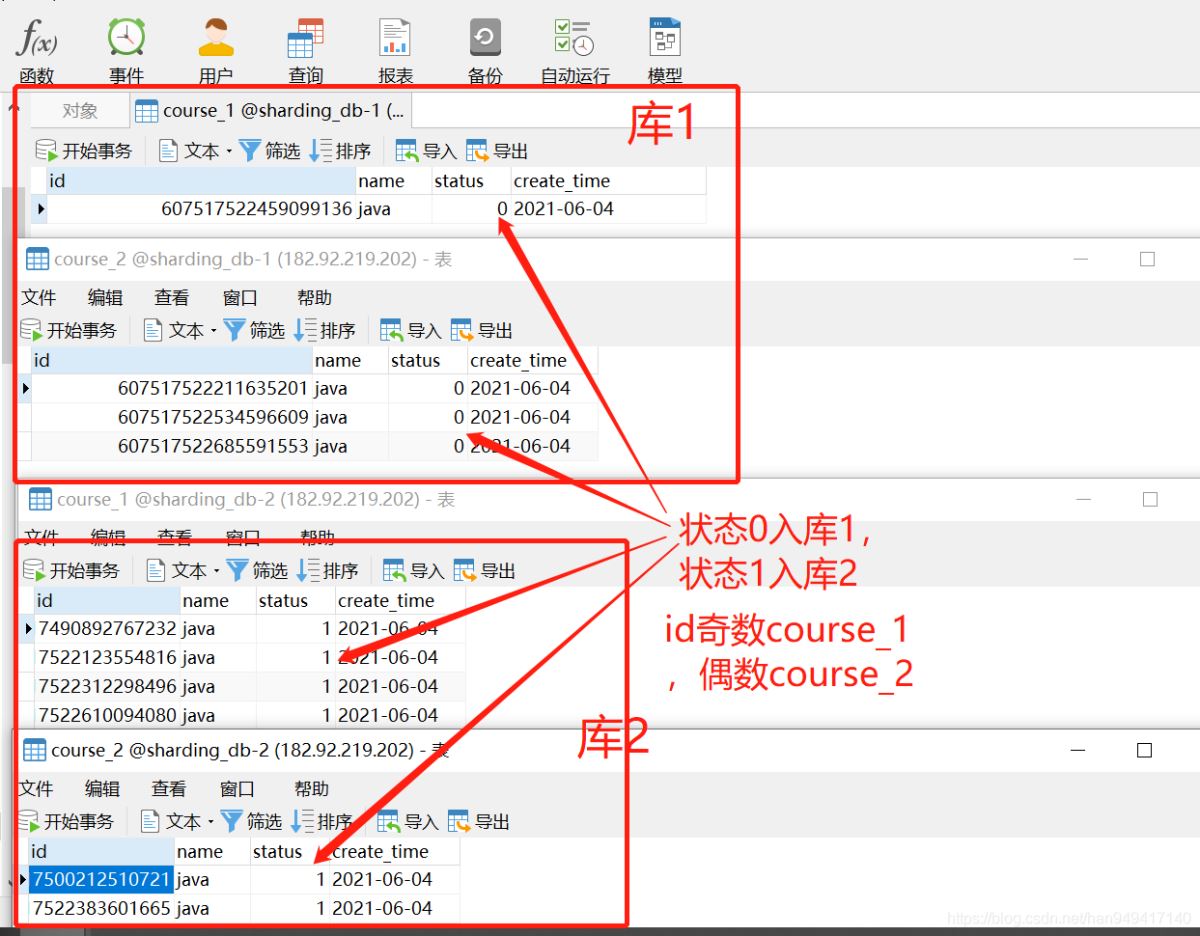
Task: Open the 备份 (Backup) icon
Action: tap(485, 50)
